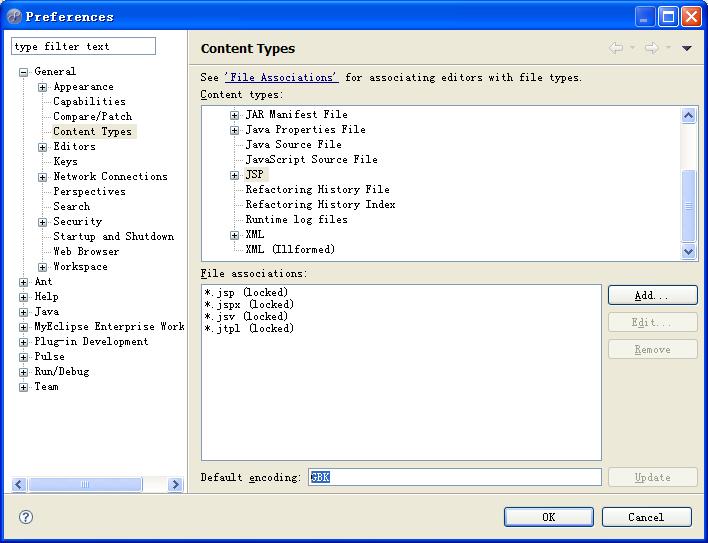Viewport: 708px width, 543px height.
Task: Expand the Plug-in Development node
Action: 23,342
